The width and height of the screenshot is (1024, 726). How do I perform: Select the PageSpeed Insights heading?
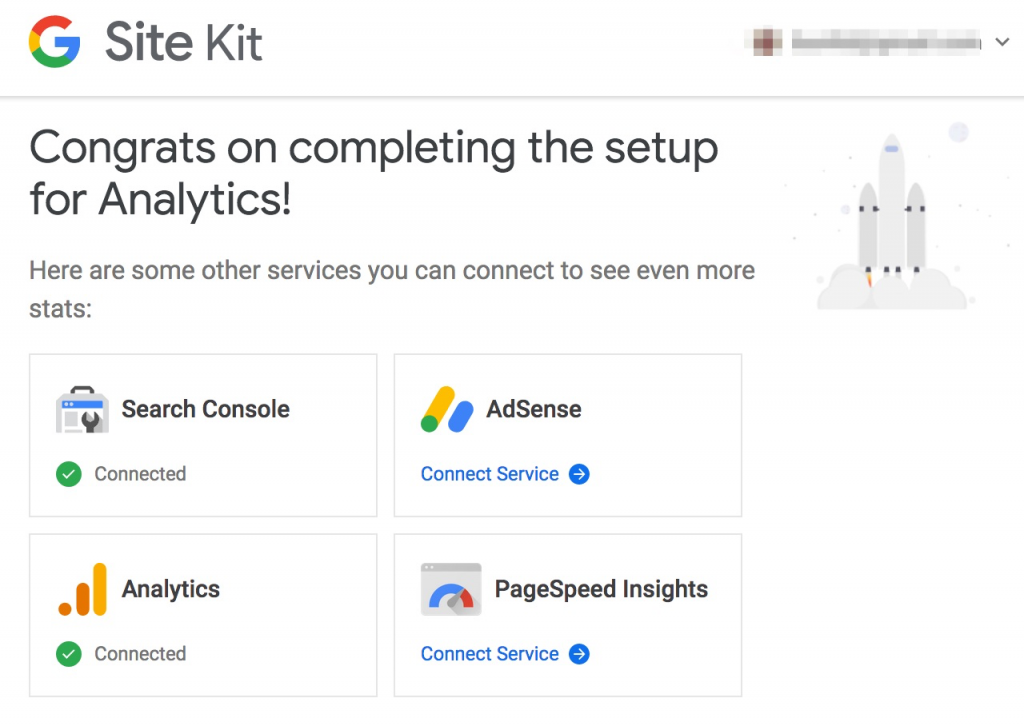click(601, 589)
